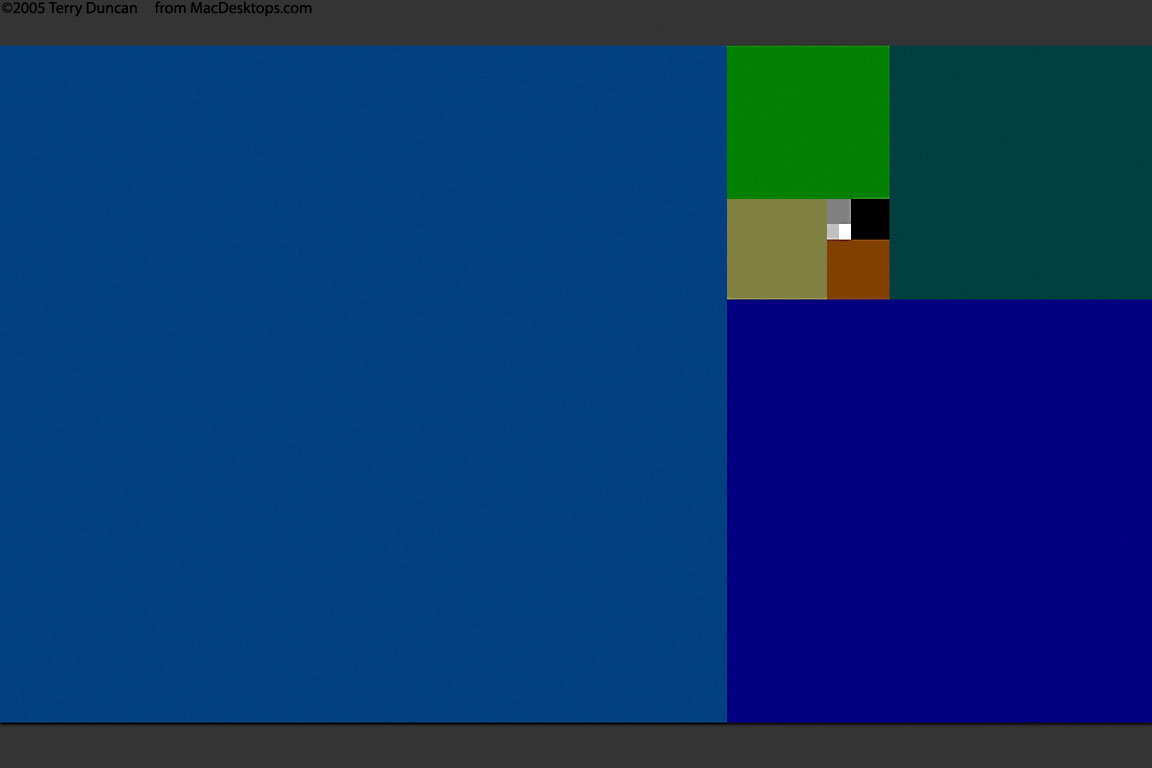Click the dark gray bottom bar
Image resolution: width=1152 pixels, height=768 pixels.
click(576, 746)
